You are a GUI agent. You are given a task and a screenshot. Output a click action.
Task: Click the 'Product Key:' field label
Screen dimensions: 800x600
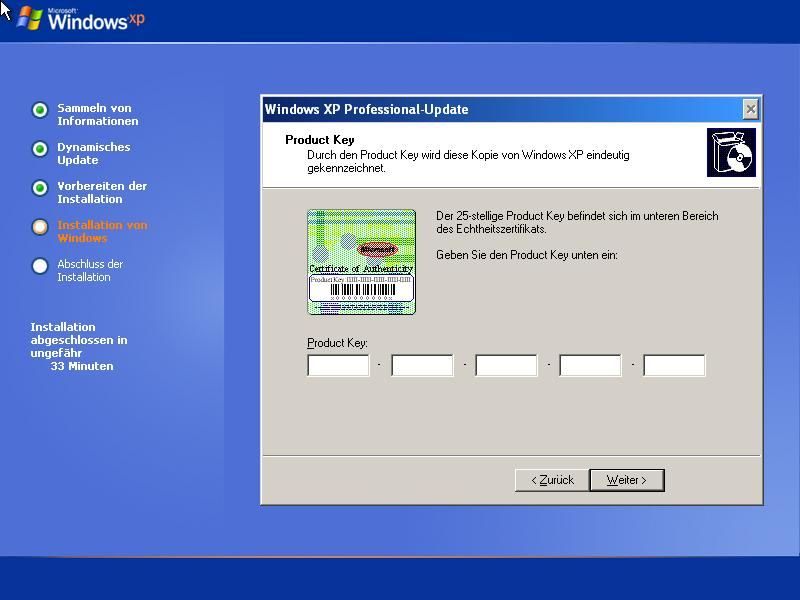point(337,343)
